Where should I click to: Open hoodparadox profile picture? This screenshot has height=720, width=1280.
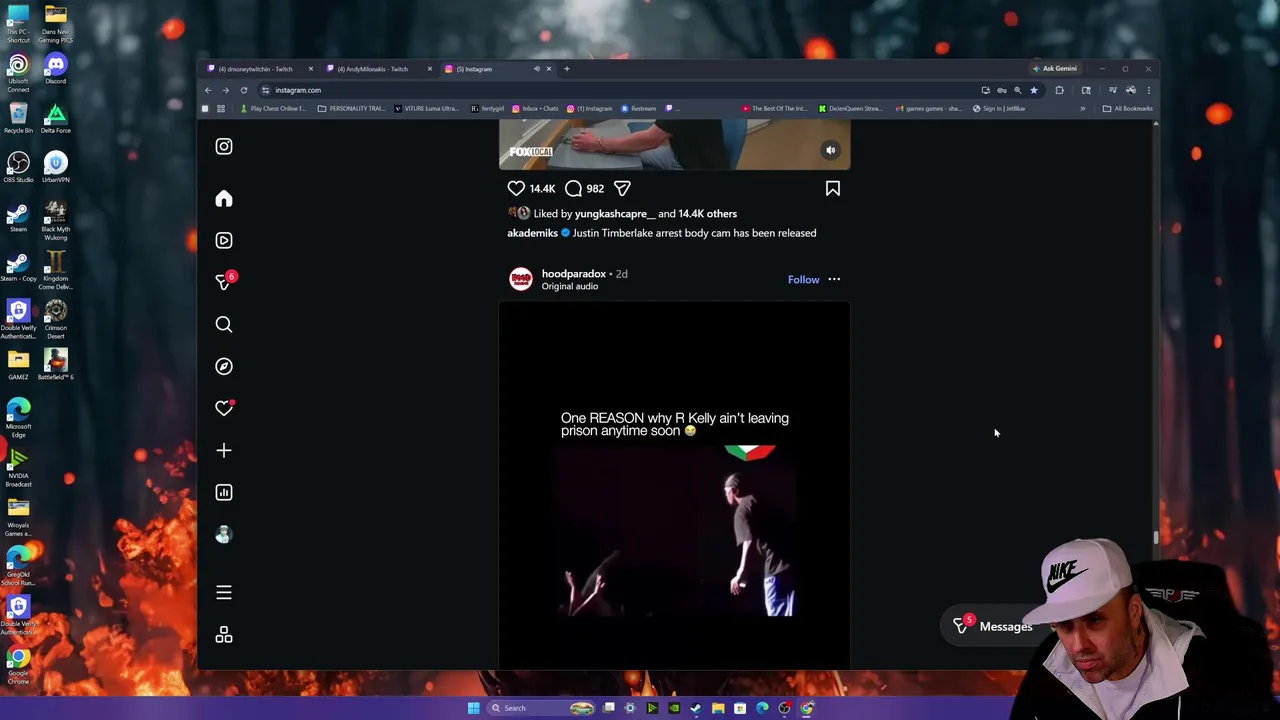click(x=521, y=280)
